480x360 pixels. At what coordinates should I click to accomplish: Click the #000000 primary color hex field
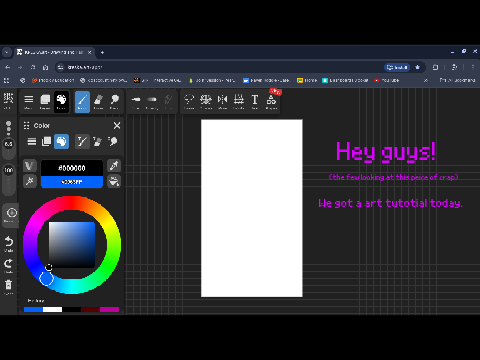click(x=72, y=168)
